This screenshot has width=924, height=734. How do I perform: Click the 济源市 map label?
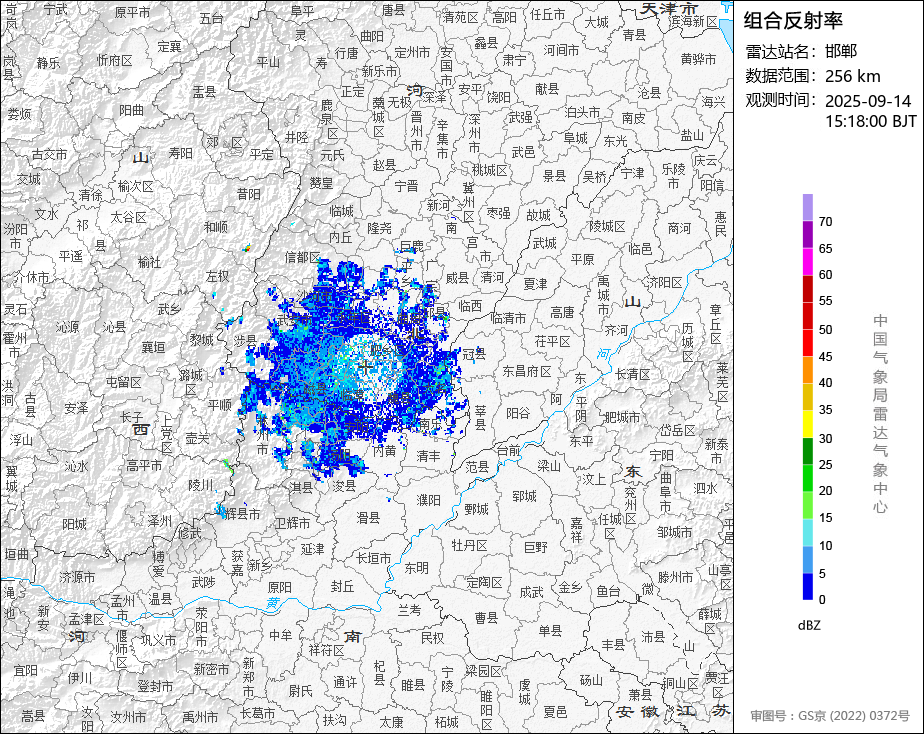pos(77,577)
